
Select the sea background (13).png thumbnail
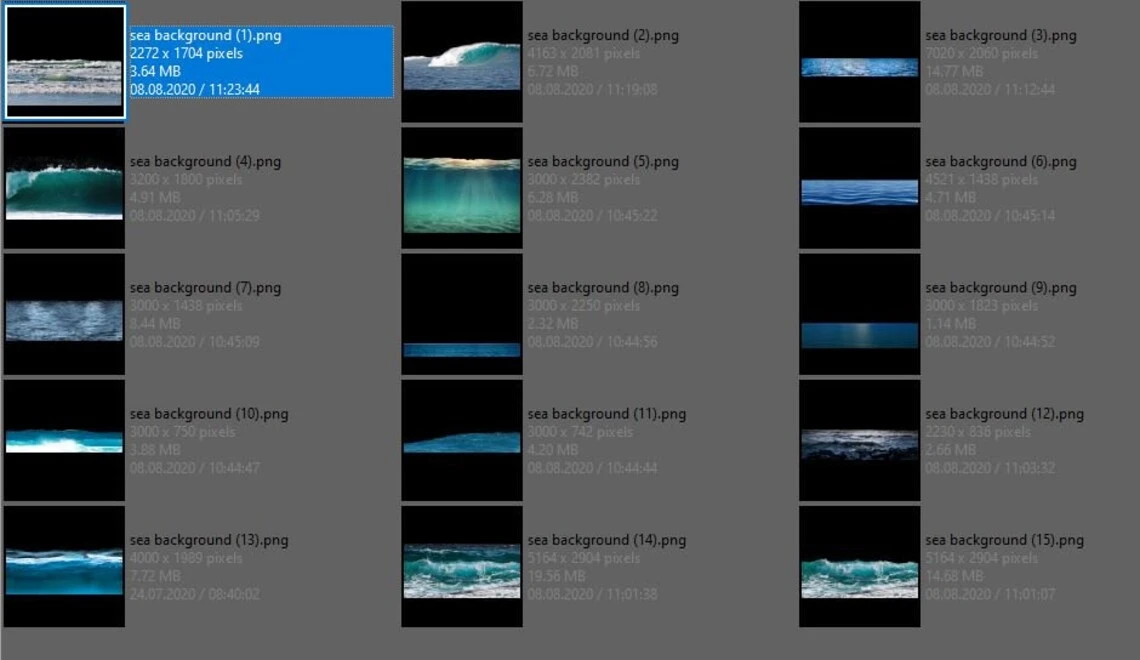(65, 566)
